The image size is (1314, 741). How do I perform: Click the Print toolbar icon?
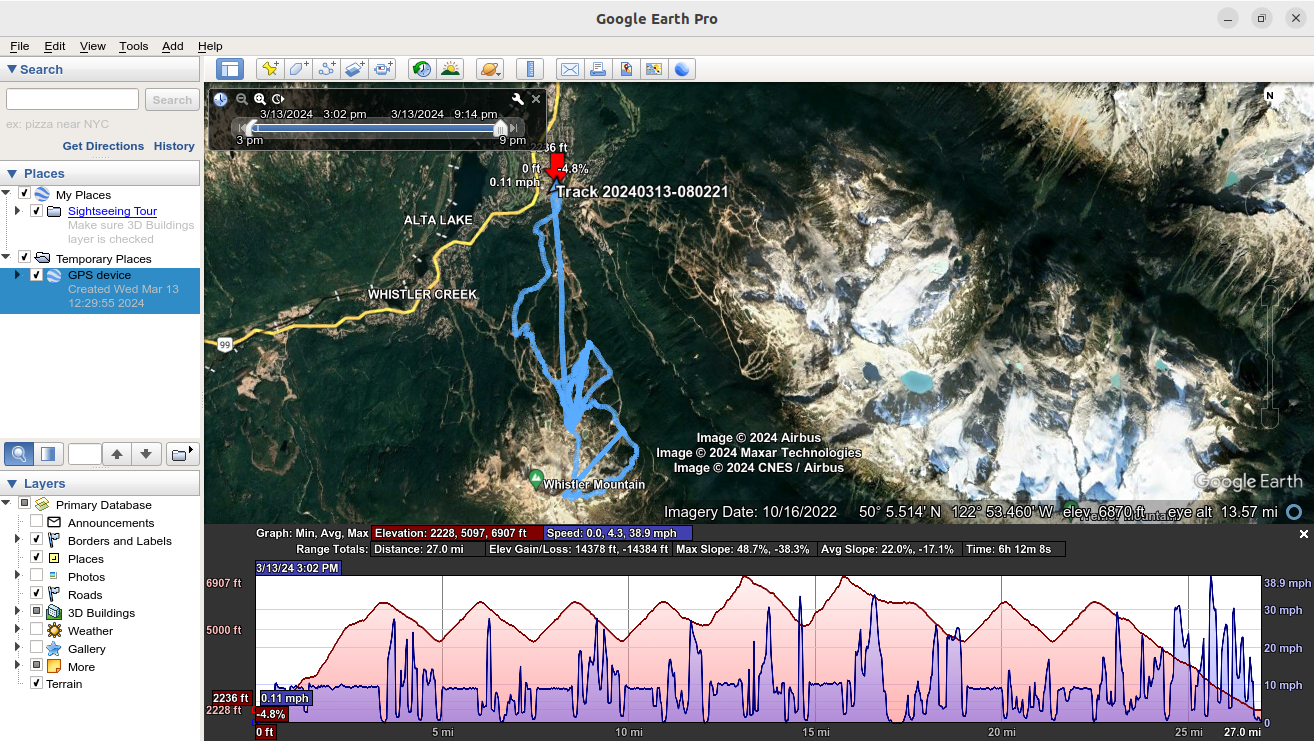[598, 69]
